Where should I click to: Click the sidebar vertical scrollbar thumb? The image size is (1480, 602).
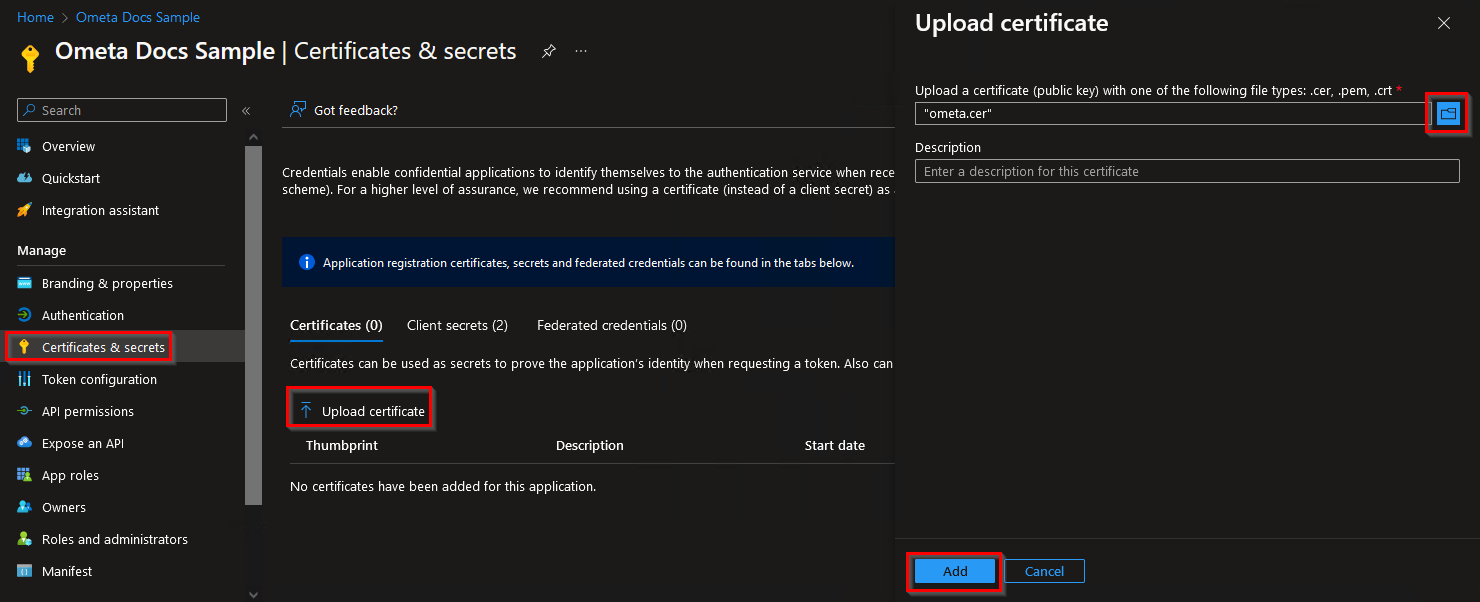coord(253,326)
